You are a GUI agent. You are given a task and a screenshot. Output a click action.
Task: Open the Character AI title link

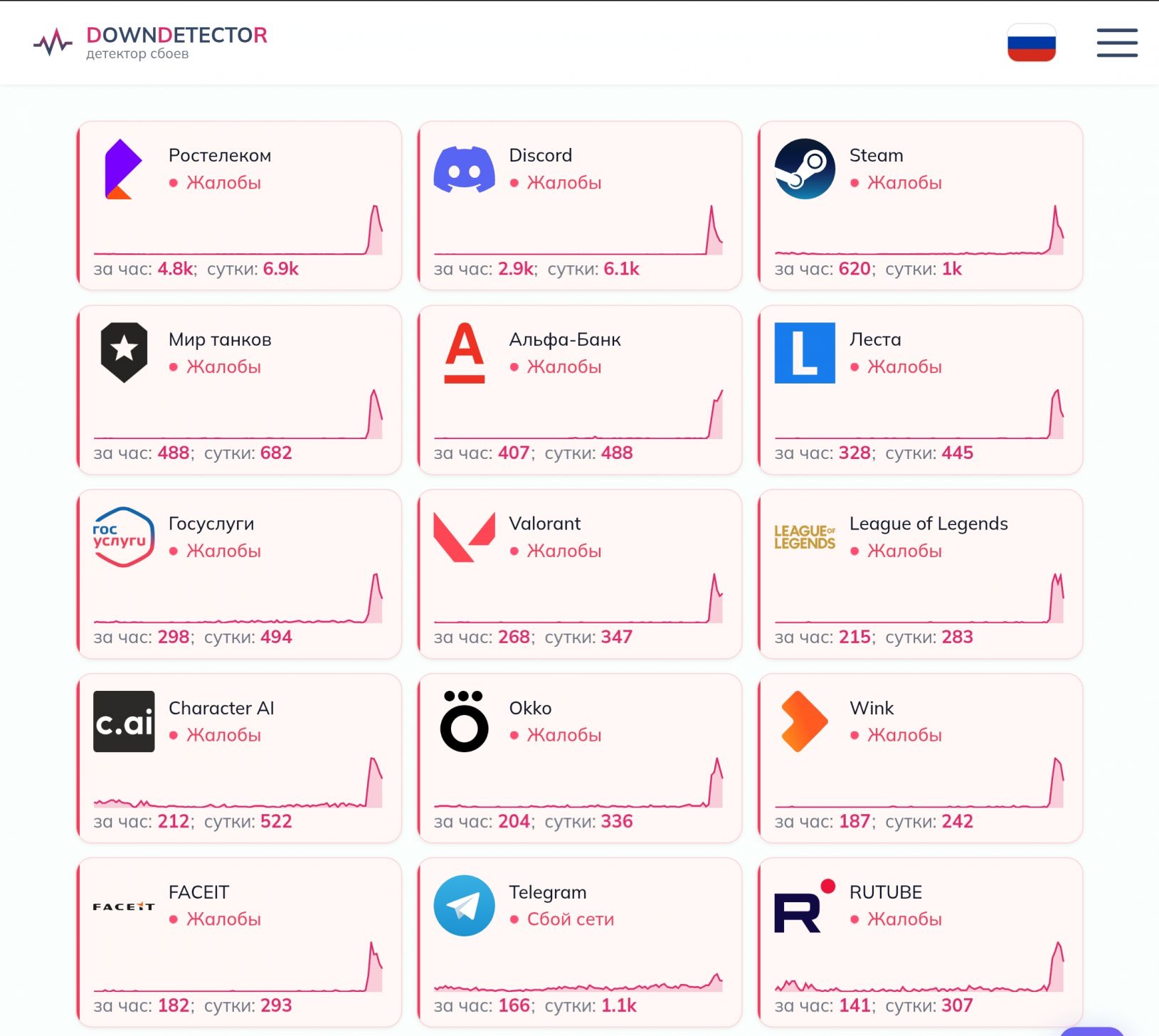221,708
